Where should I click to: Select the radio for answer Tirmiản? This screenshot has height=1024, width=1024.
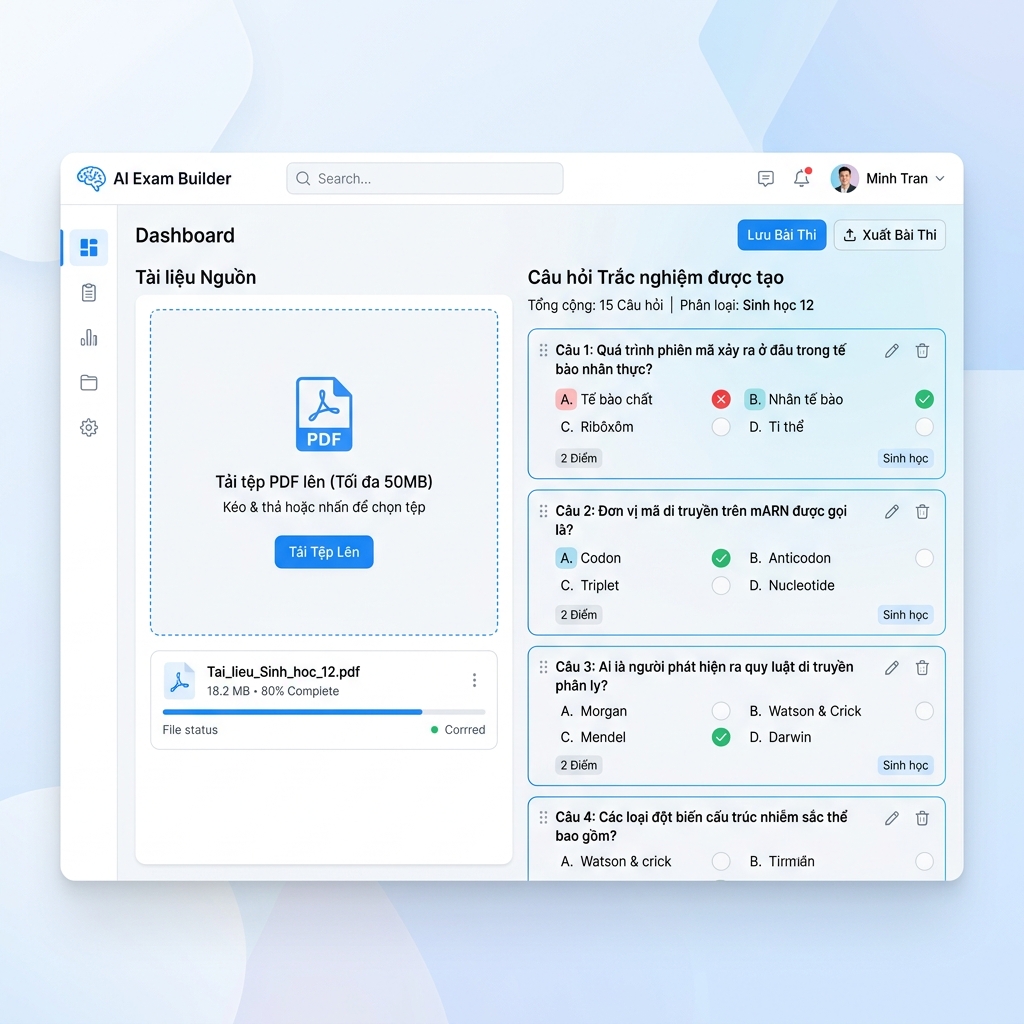click(x=924, y=861)
